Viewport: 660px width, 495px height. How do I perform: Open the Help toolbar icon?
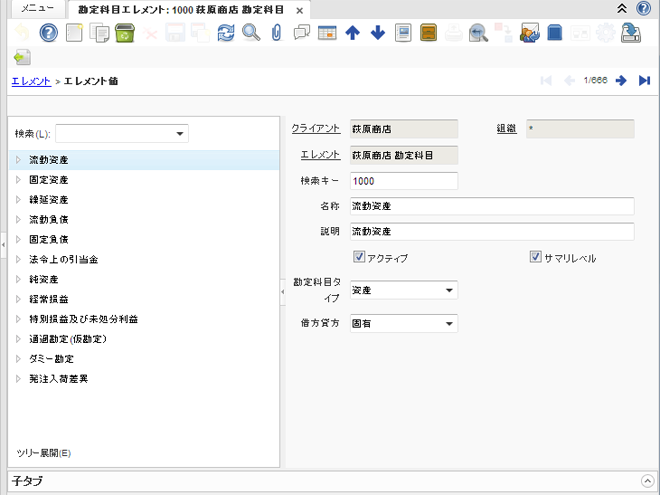click(x=48, y=32)
